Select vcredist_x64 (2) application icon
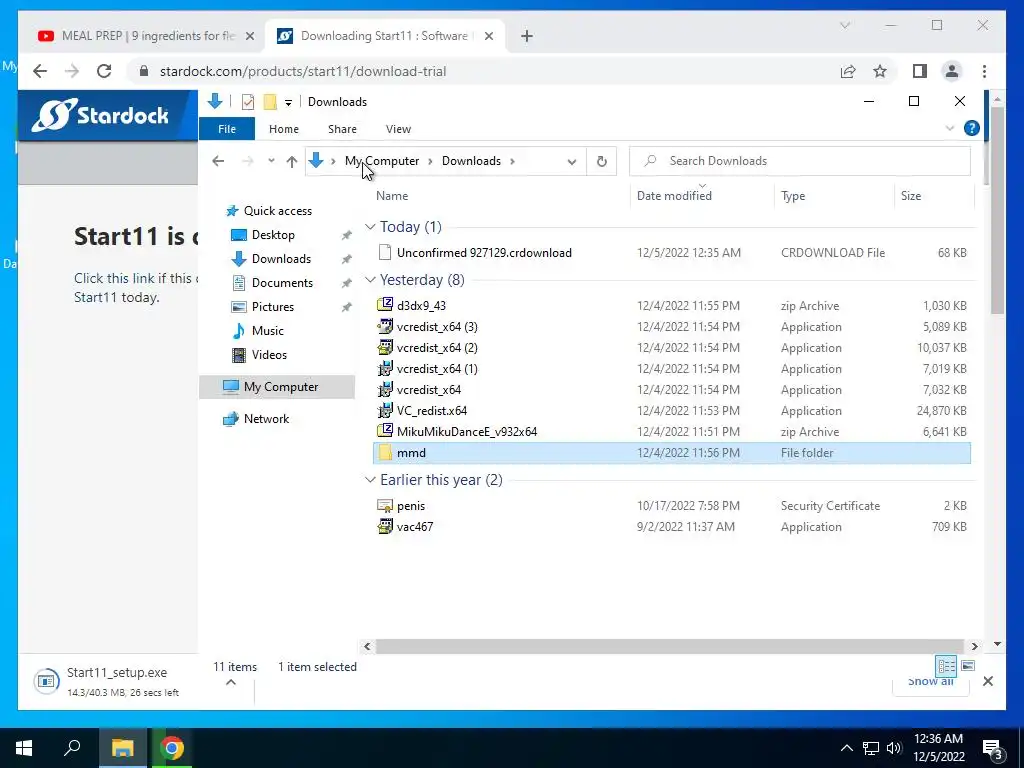This screenshot has width=1024, height=768. [385, 347]
